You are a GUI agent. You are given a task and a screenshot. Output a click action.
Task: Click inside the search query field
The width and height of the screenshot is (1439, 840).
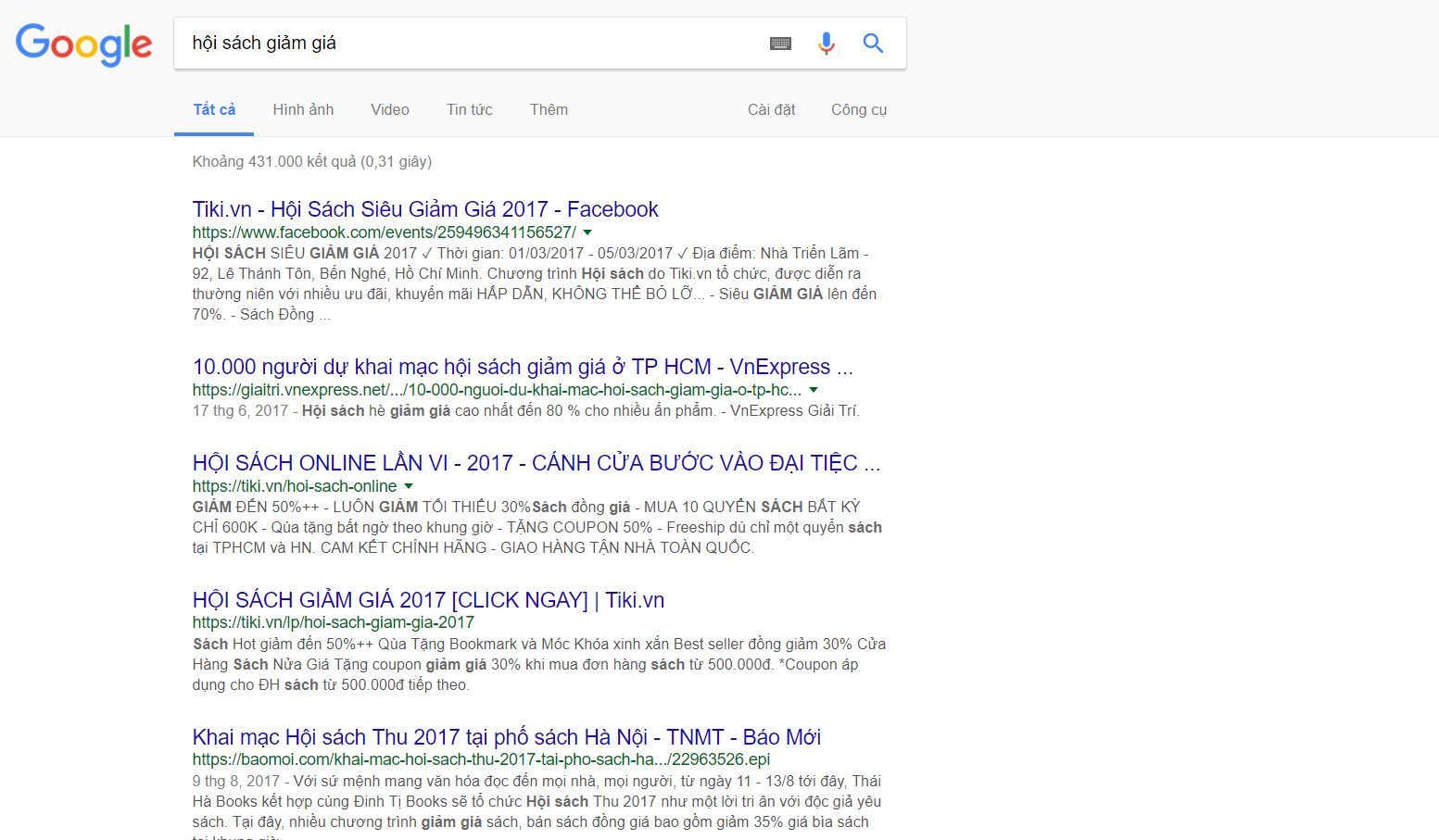pos(463,43)
